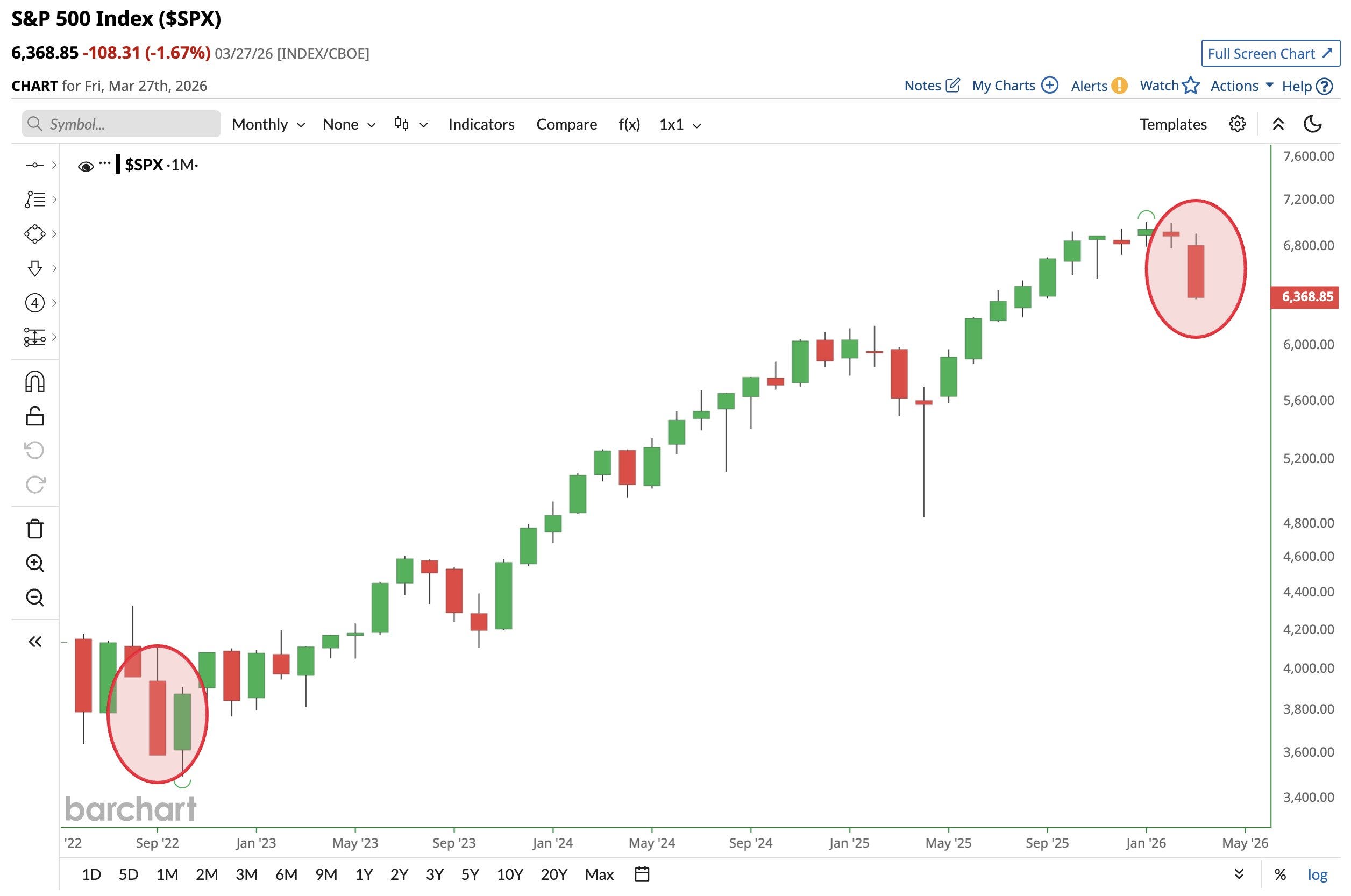Zoom in with the magnifier plus icon
This screenshot has height=896, width=1351.
34,563
